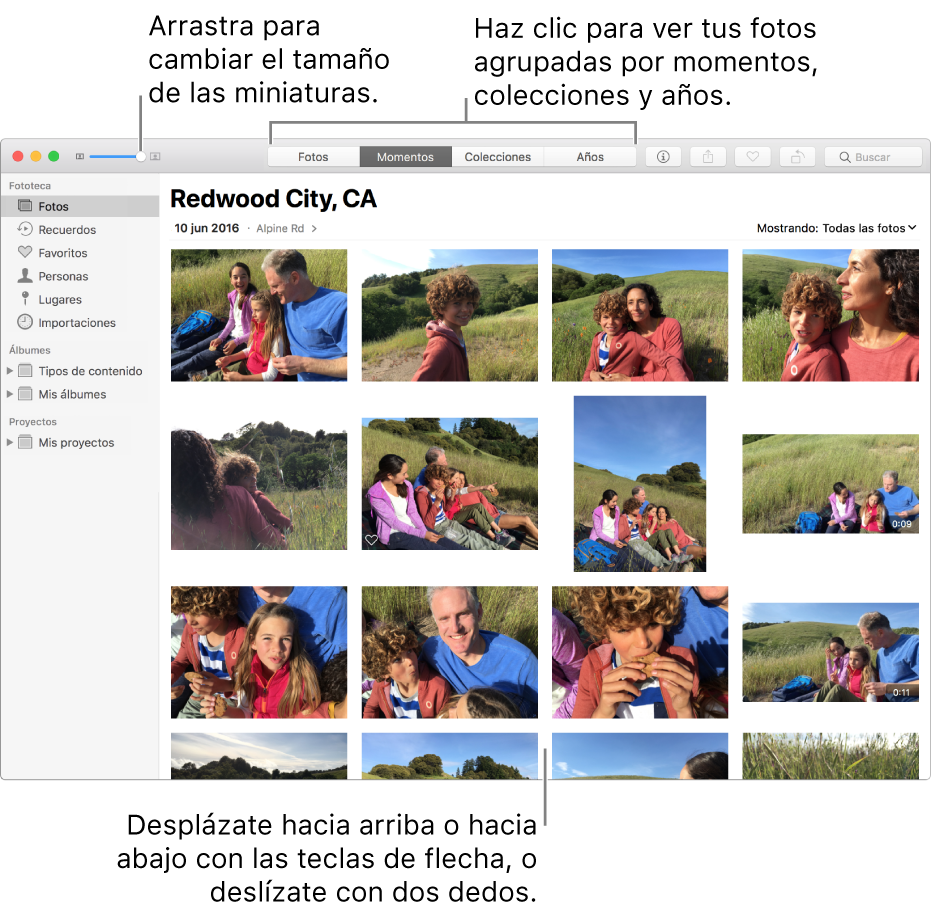Switch to the Años tab
Image resolution: width=931 pixels, height=915 pixels.
click(589, 156)
